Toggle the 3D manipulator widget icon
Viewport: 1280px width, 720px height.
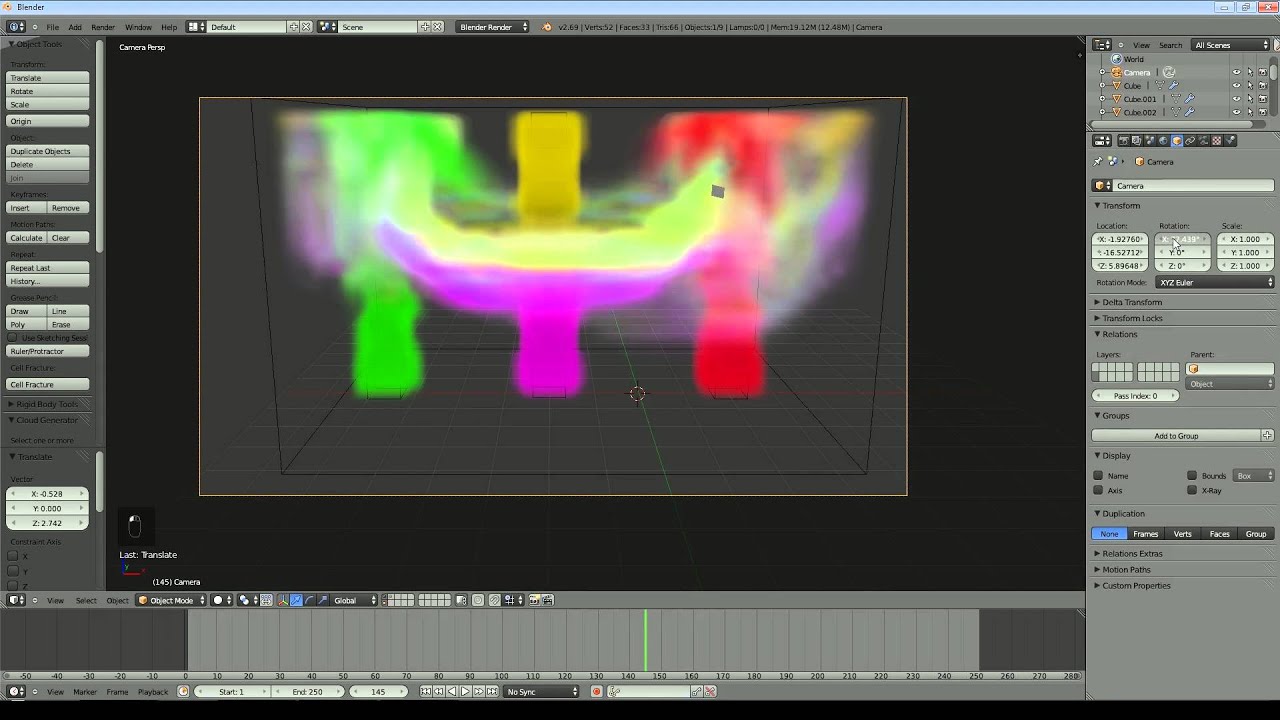(x=283, y=600)
